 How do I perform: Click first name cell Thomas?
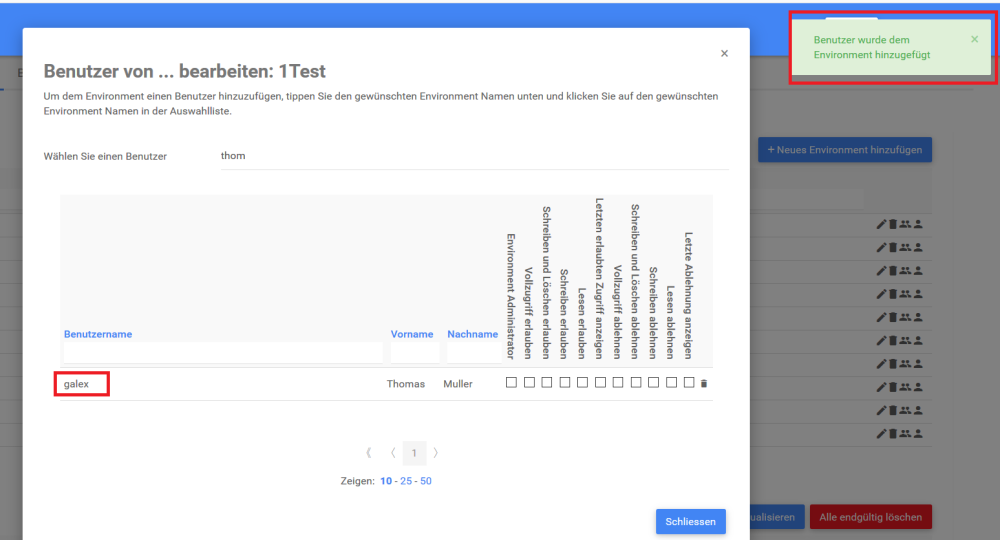(x=406, y=384)
